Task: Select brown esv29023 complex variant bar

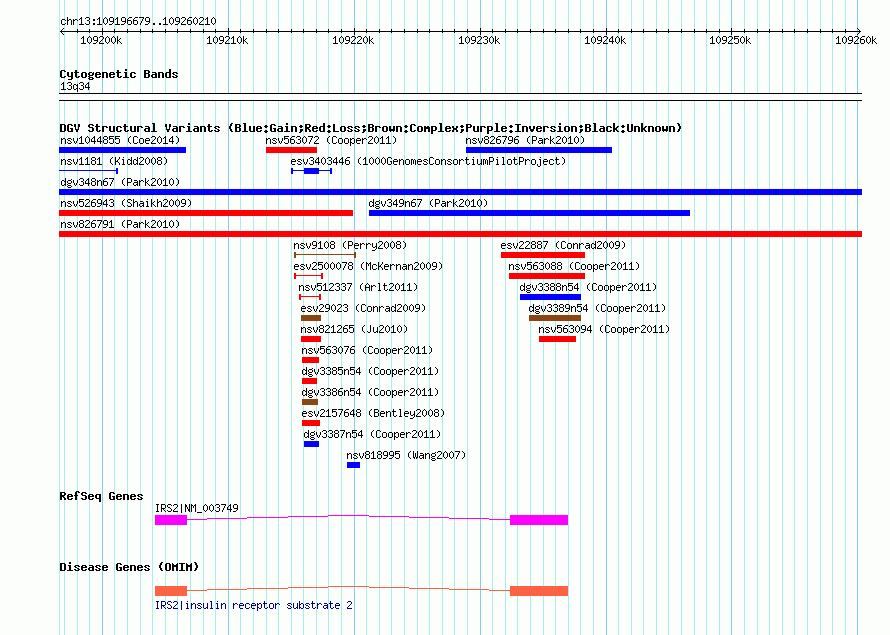Action: (x=311, y=318)
